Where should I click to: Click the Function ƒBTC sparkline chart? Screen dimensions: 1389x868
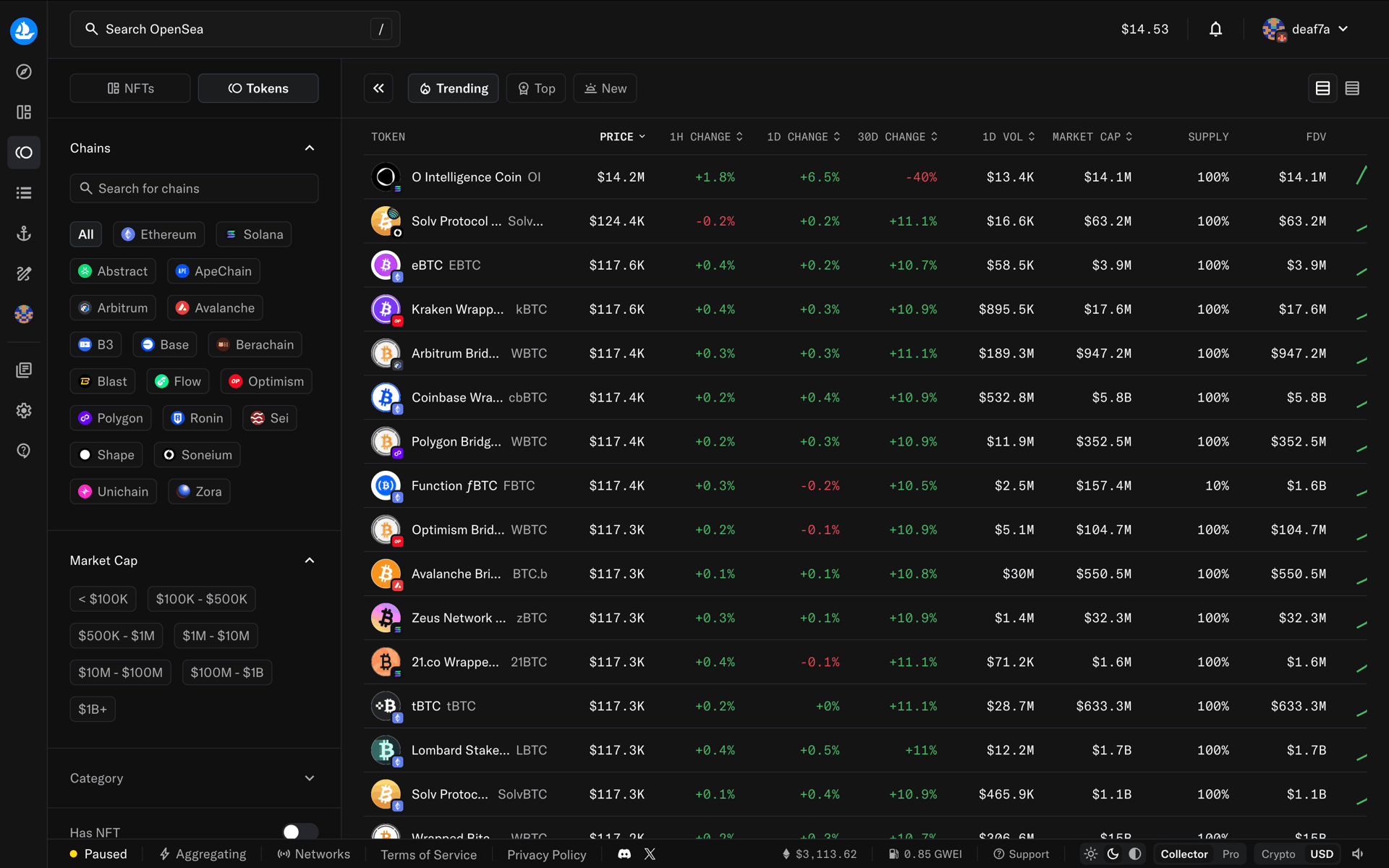click(x=1362, y=493)
